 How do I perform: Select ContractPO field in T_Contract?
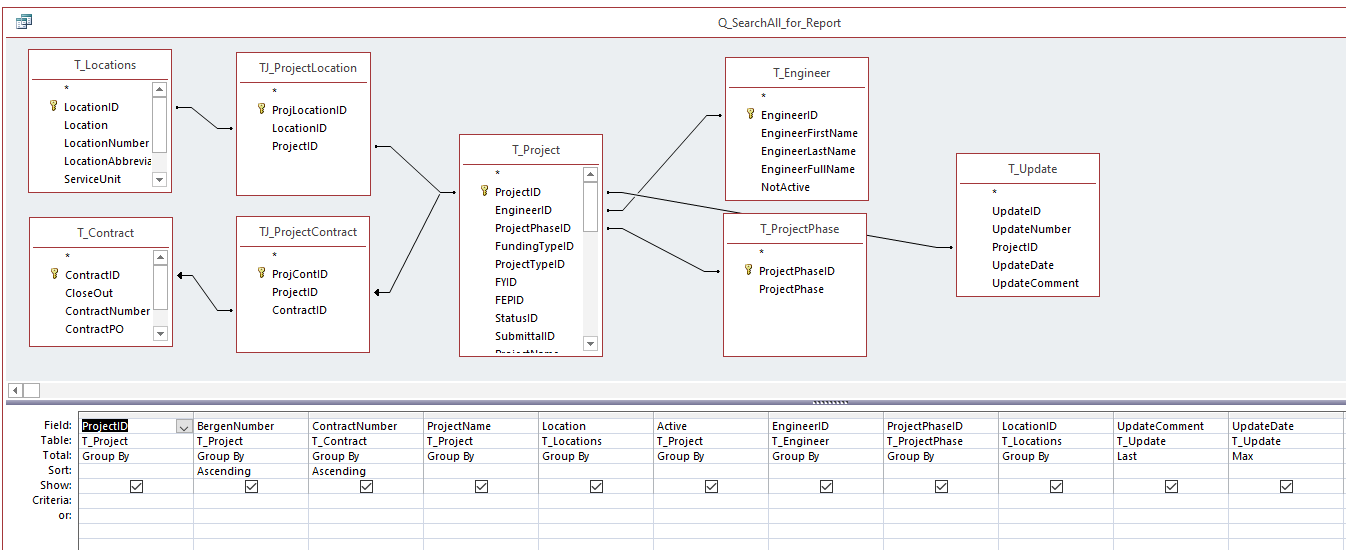(94, 329)
